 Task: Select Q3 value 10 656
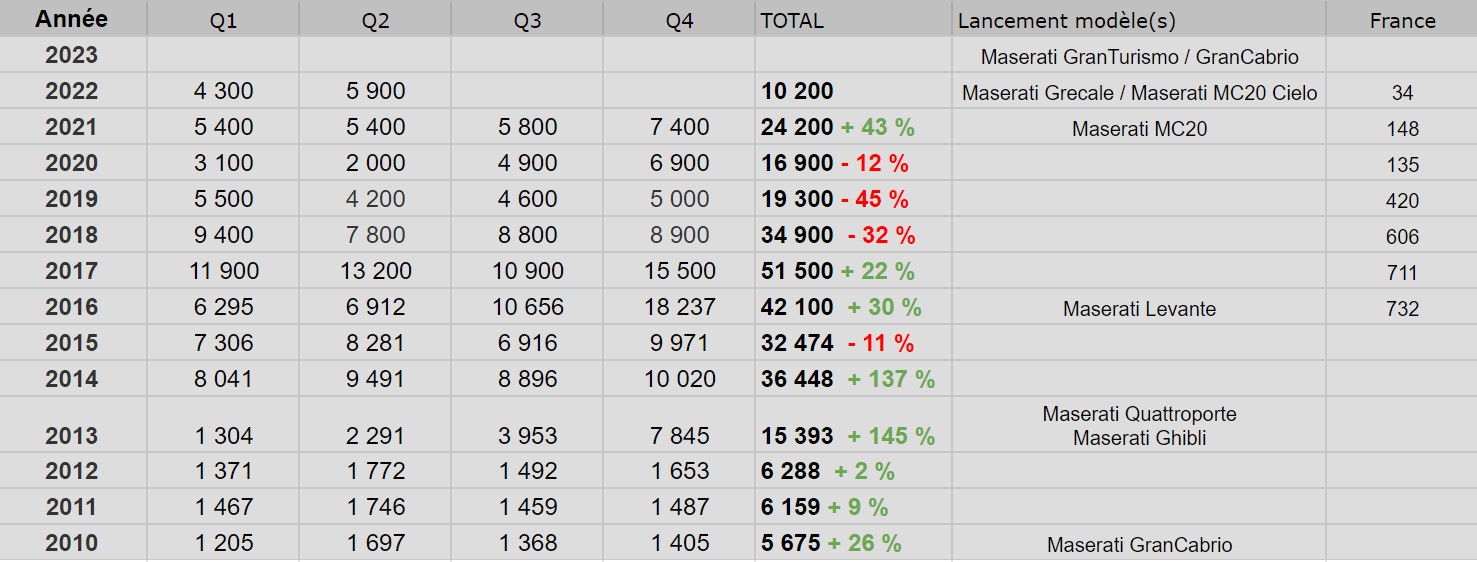pos(527,307)
